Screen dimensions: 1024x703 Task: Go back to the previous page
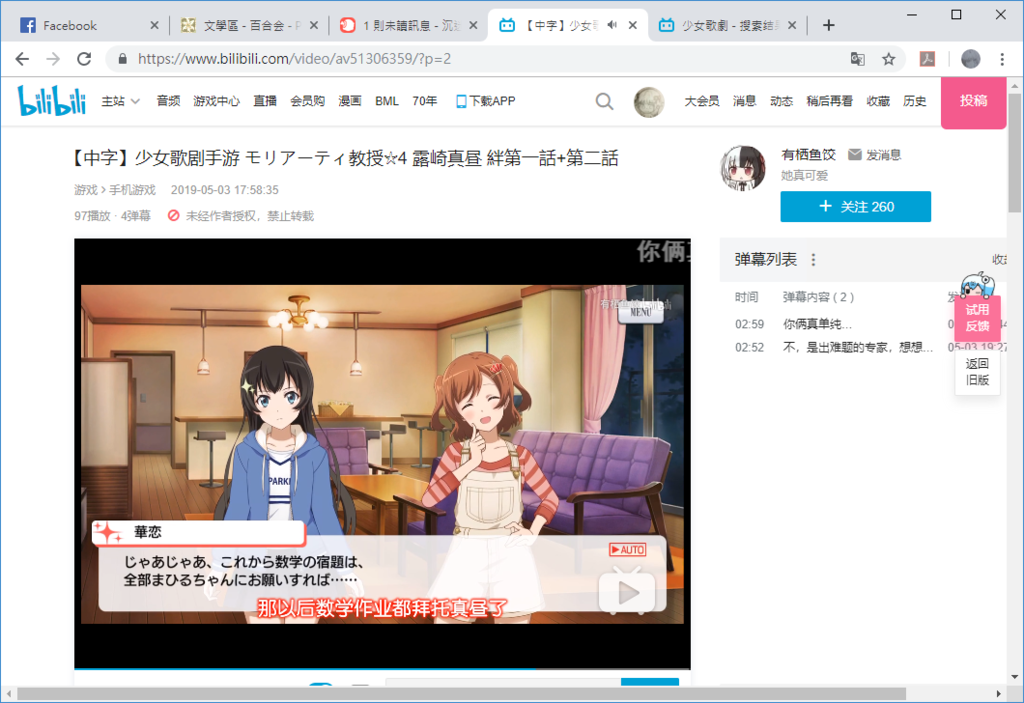(22, 59)
